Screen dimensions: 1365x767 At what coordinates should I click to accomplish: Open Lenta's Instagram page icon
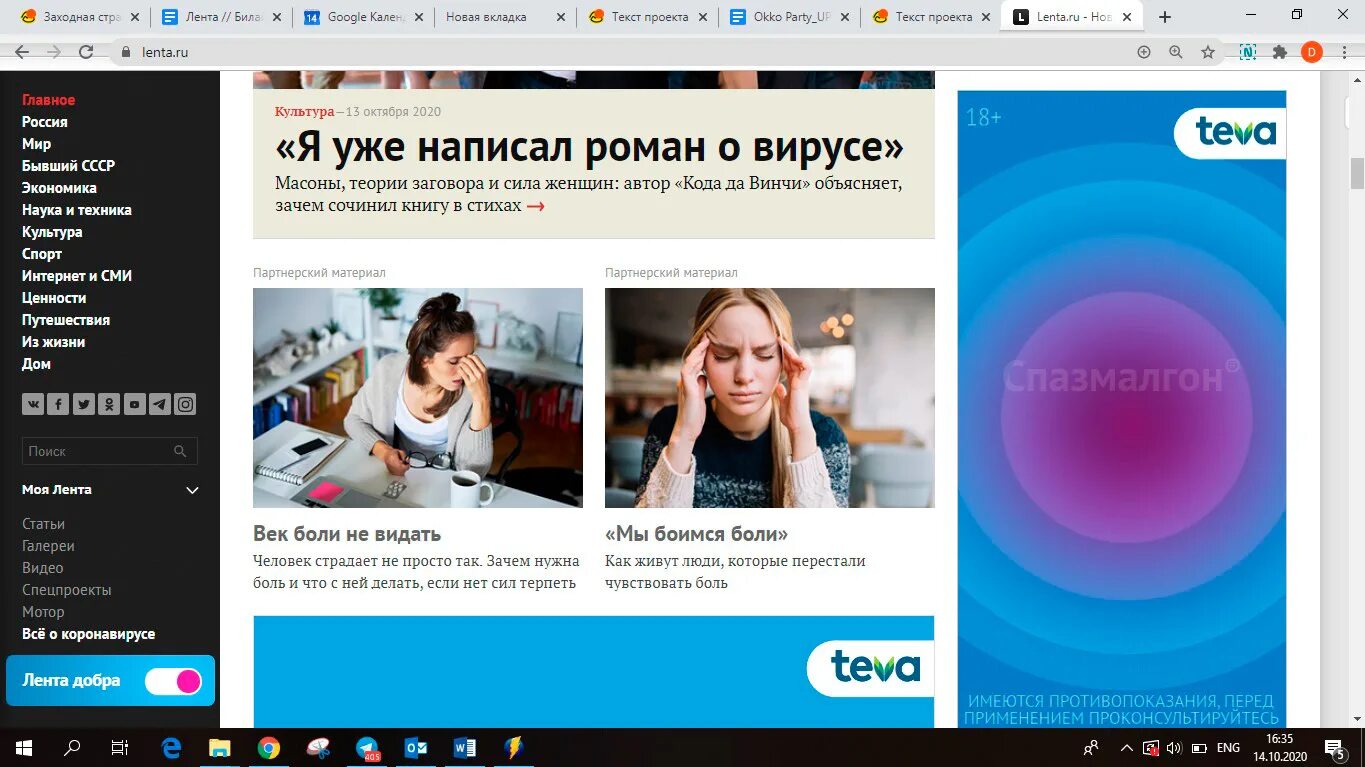pos(185,404)
